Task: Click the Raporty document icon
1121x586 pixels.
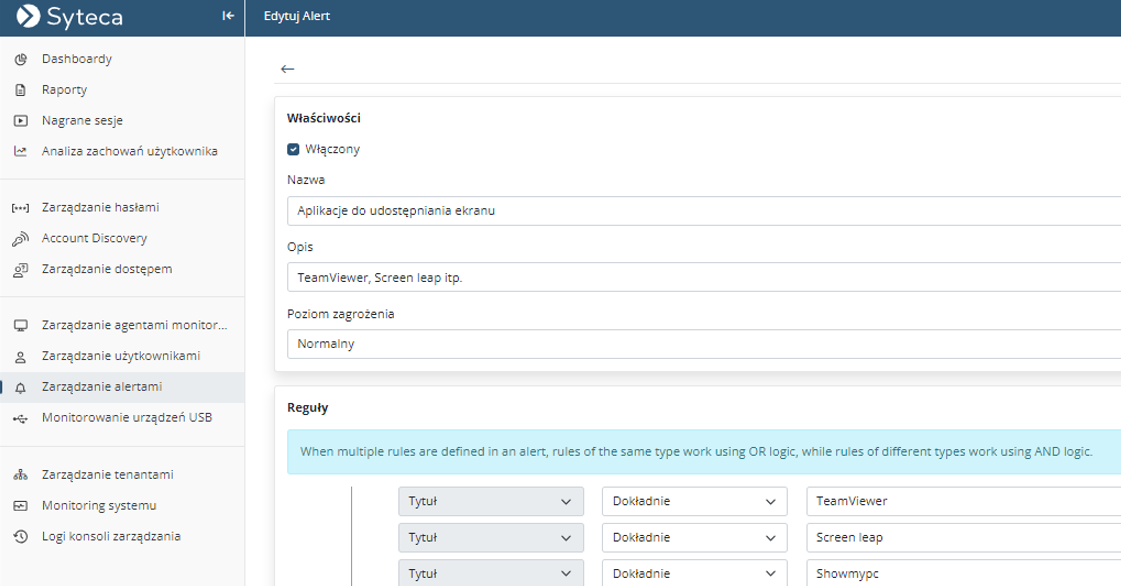Action: (20, 90)
